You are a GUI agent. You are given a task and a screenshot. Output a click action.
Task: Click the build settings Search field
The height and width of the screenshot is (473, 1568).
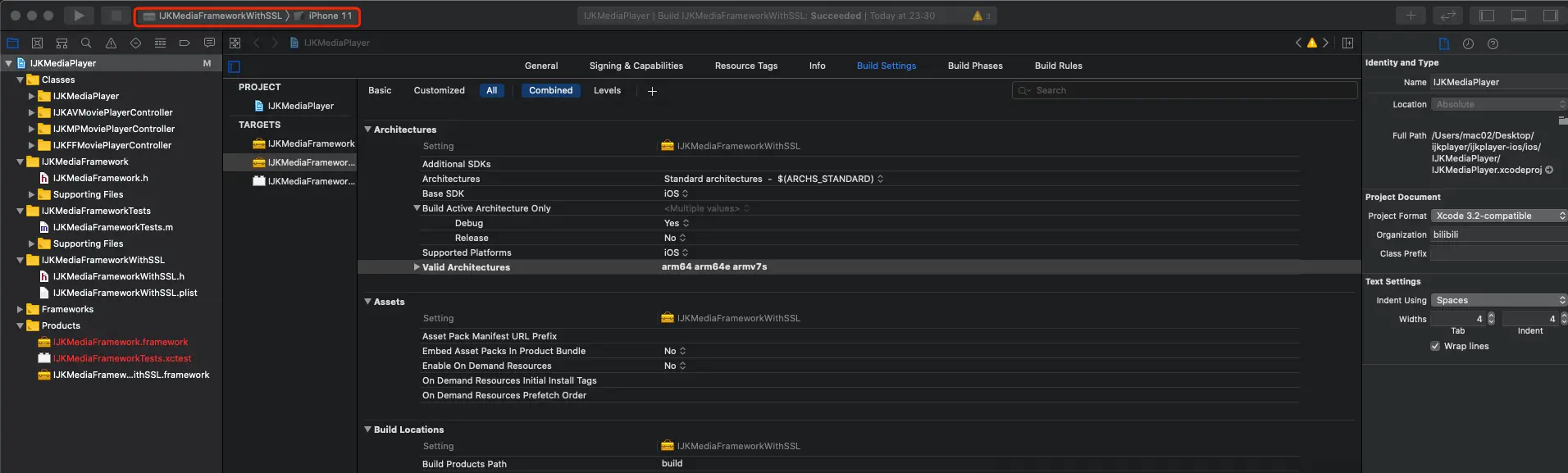1184,90
